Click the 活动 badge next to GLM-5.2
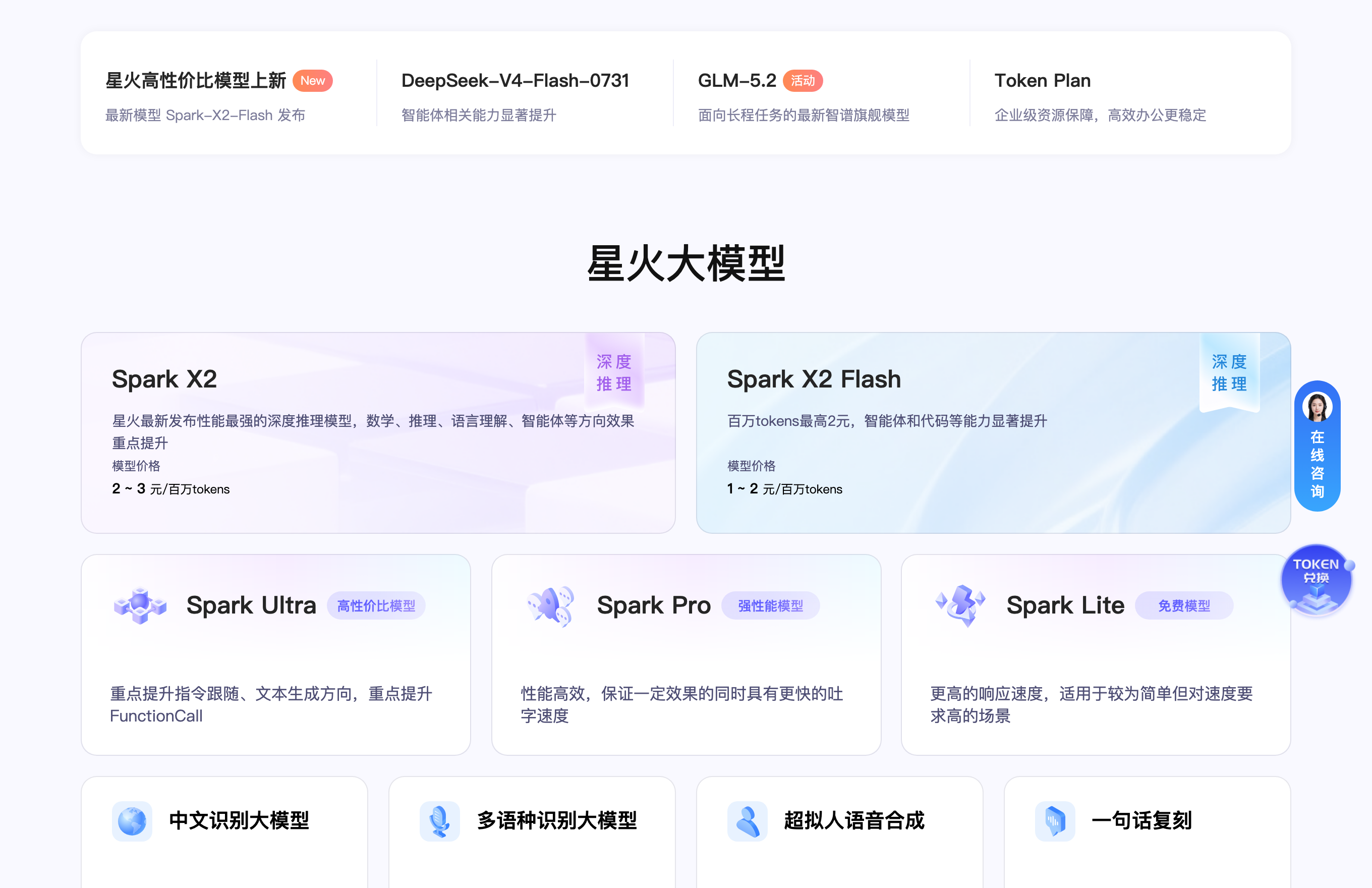This screenshot has width=1372, height=888. pyautogui.click(x=803, y=81)
